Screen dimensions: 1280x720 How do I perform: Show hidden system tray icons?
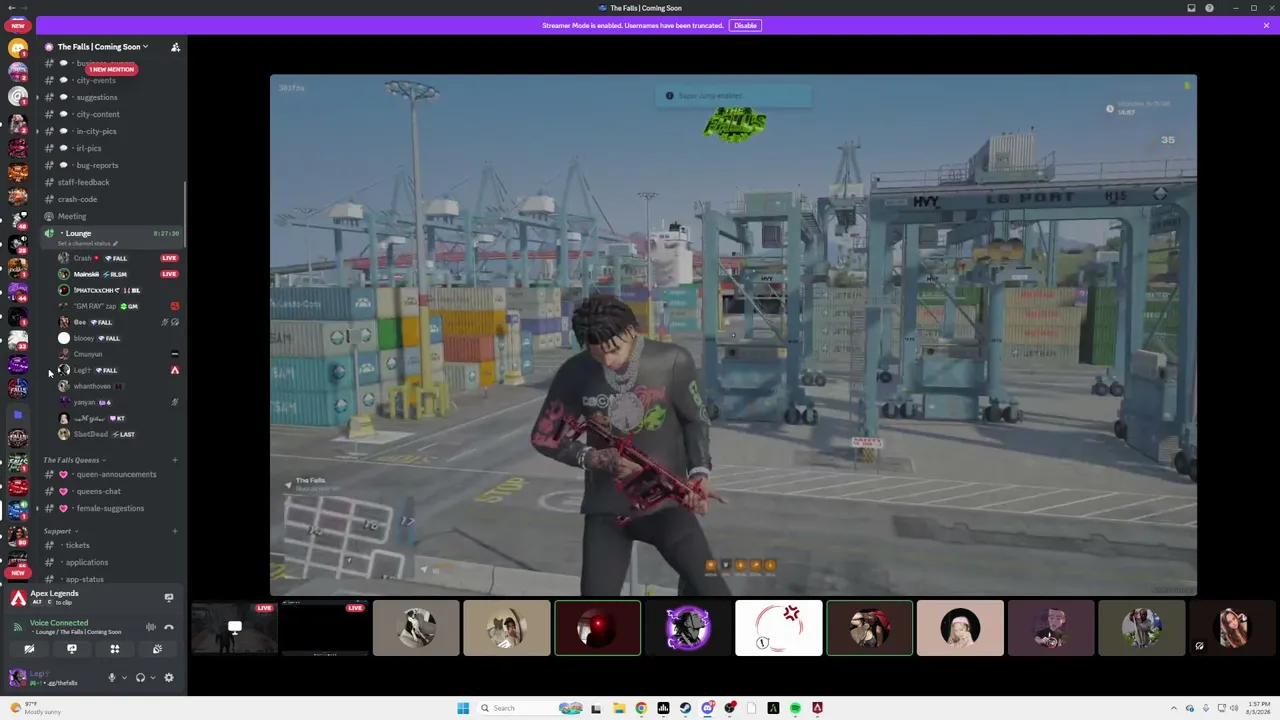point(1174,708)
